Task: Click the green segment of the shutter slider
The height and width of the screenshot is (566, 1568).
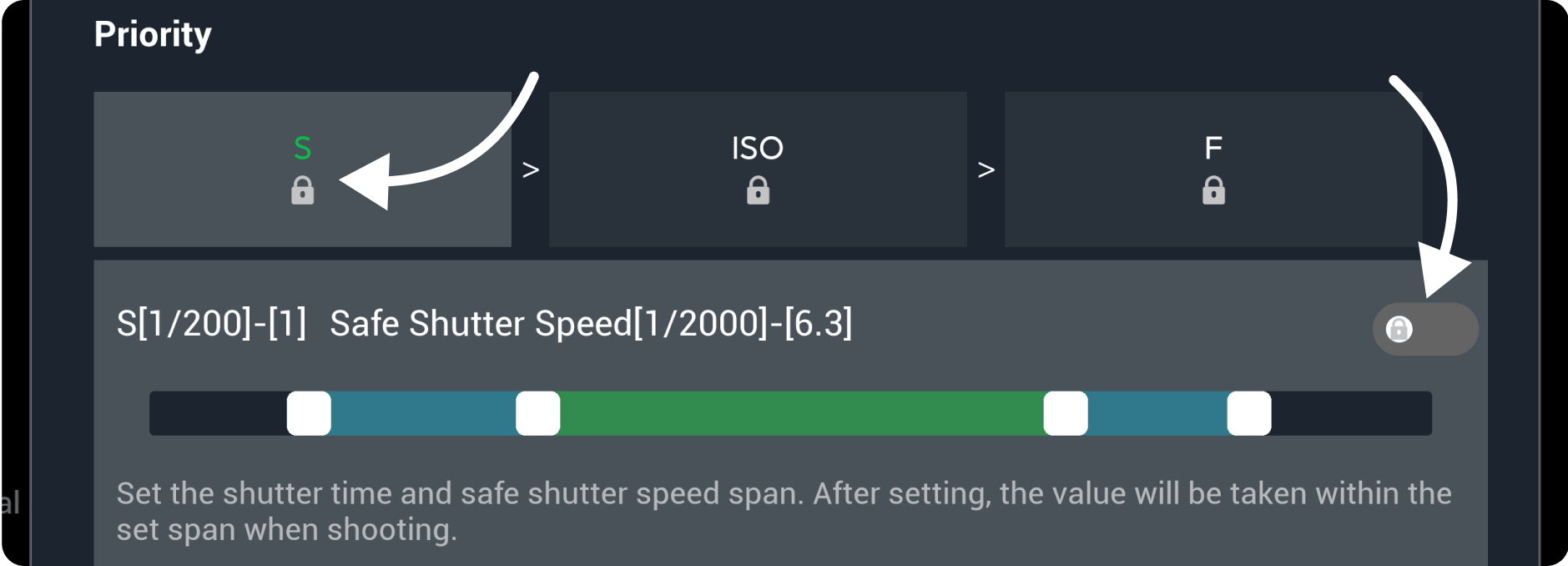Action: [x=801, y=413]
